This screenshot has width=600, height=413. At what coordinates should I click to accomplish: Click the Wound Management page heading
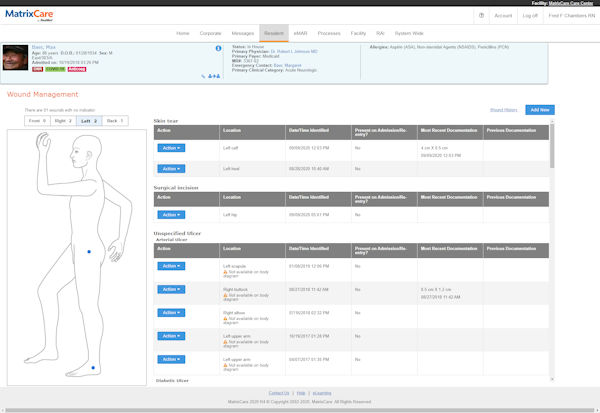[42, 94]
